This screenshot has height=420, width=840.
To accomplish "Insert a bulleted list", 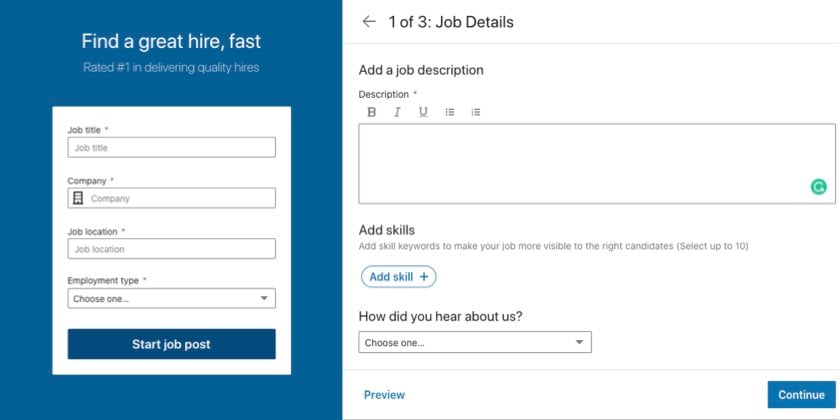I will 450,112.
